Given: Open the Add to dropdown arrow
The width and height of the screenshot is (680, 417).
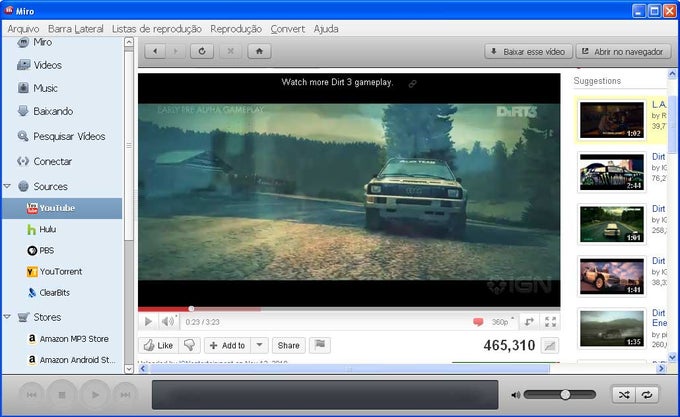Looking at the screenshot, I should tap(259, 345).
